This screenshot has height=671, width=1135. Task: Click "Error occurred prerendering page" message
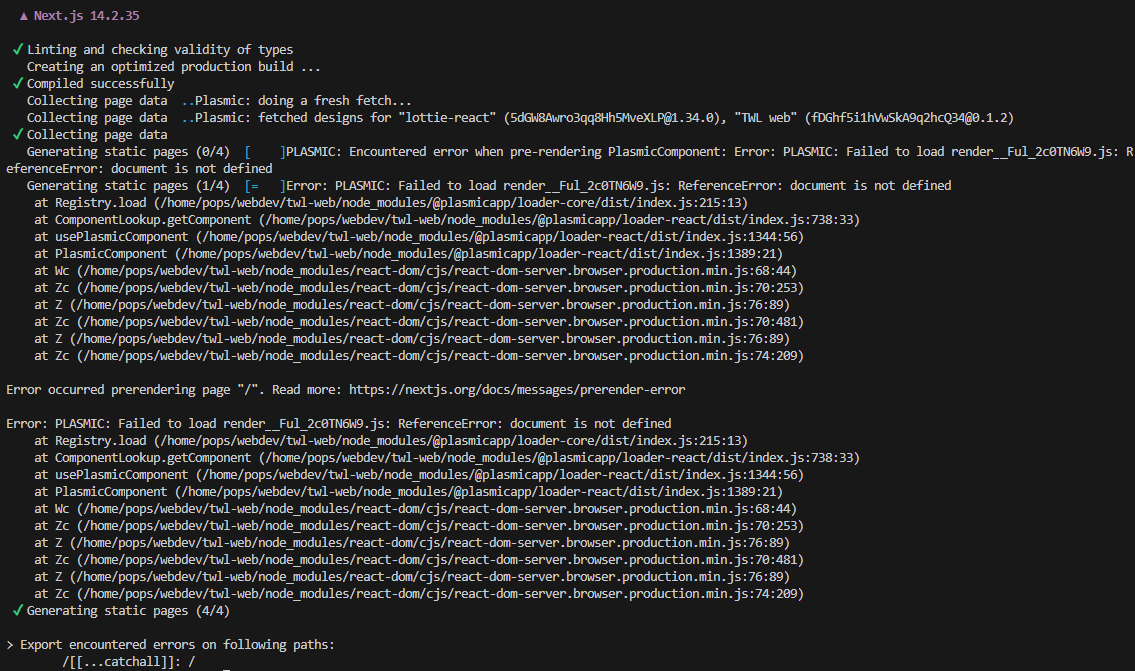point(132,390)
